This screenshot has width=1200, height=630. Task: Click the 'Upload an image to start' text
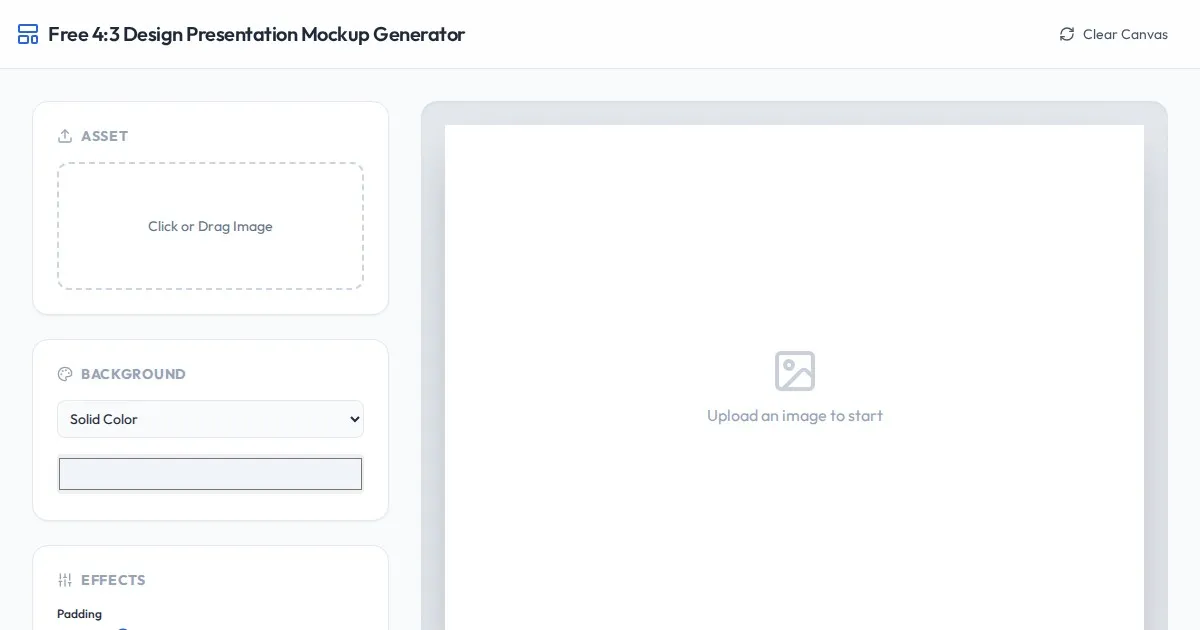(x=795, y=415)
